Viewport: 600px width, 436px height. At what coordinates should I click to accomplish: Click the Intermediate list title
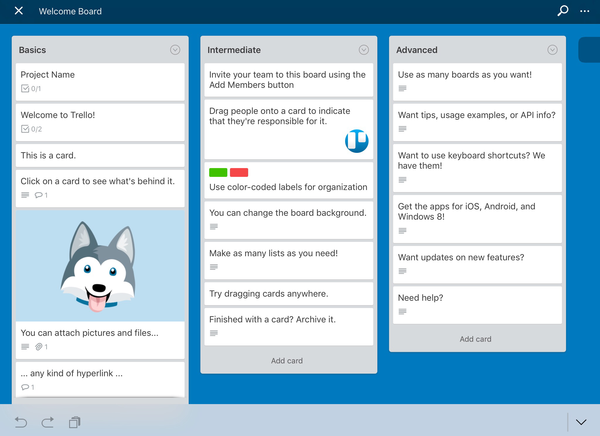point(234,50)
